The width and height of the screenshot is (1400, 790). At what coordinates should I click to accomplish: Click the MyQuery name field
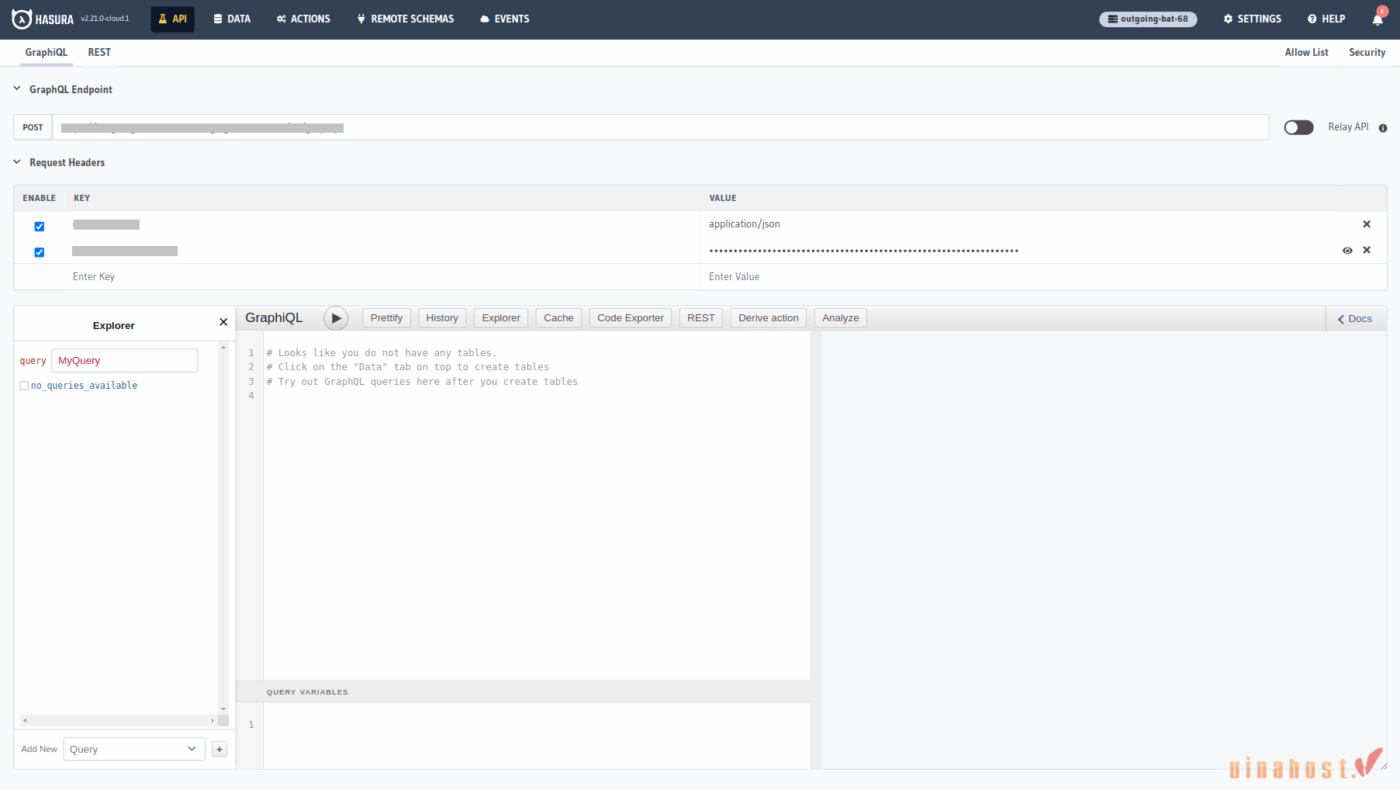tap(125, 360)
